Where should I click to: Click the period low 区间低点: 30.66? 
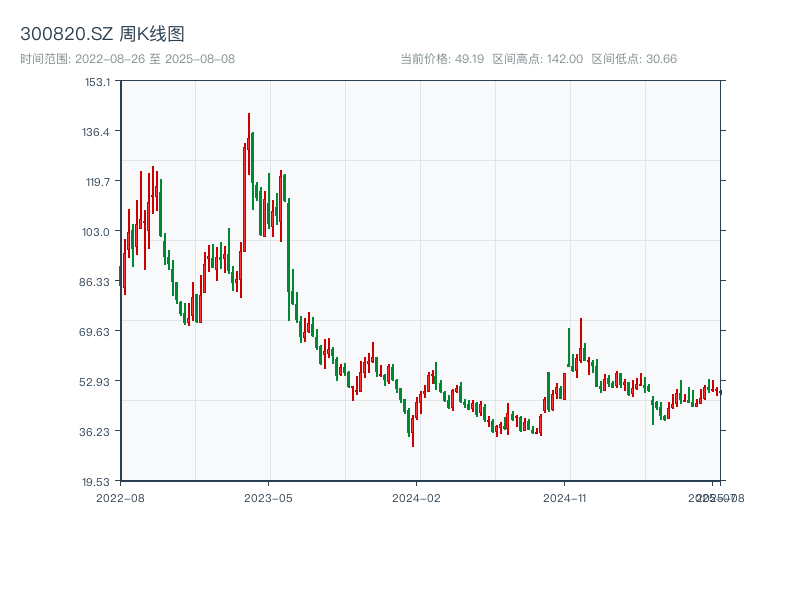[x=634, y=59]
